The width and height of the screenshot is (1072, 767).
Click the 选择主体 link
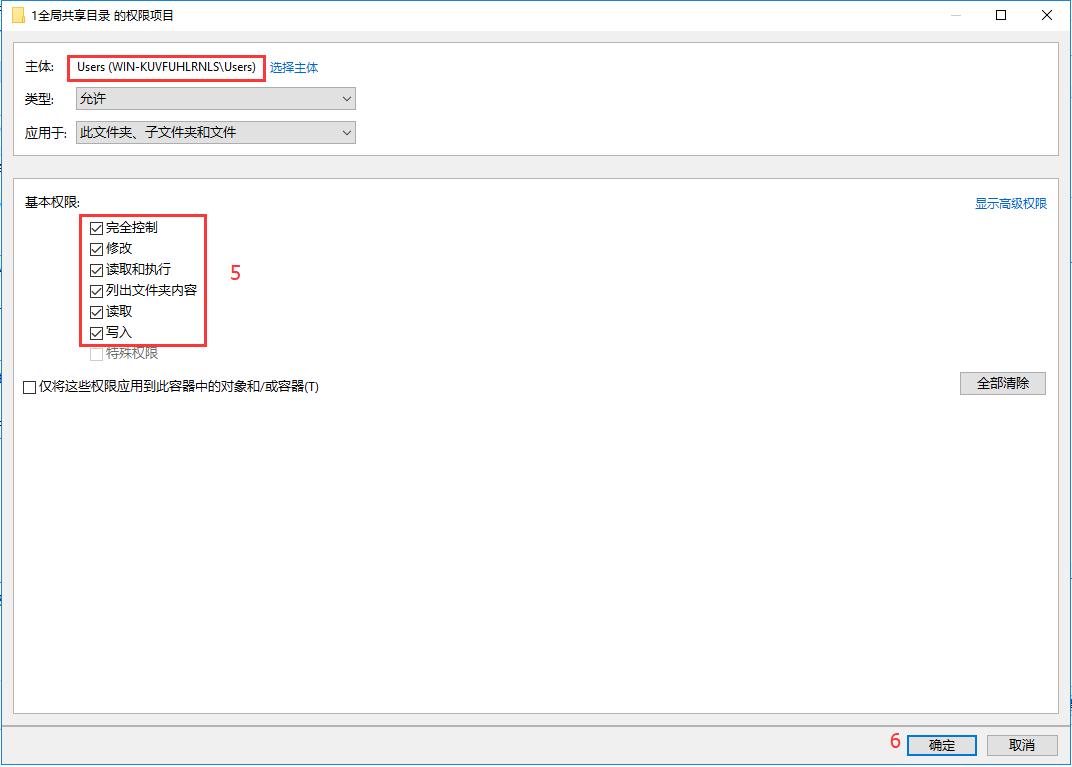pos(297,67)
